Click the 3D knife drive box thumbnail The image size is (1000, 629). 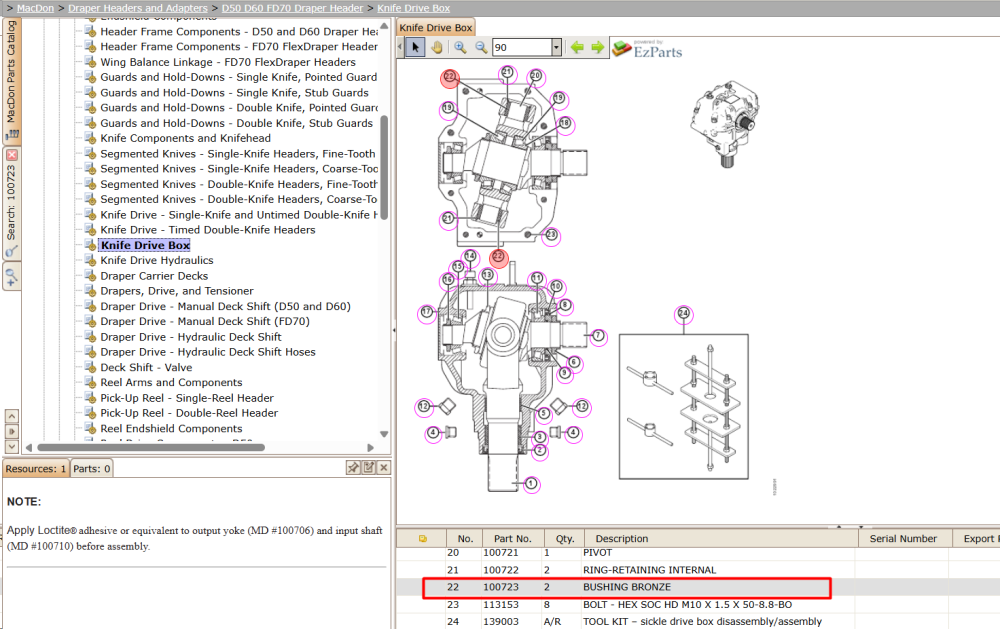point(725,123)
